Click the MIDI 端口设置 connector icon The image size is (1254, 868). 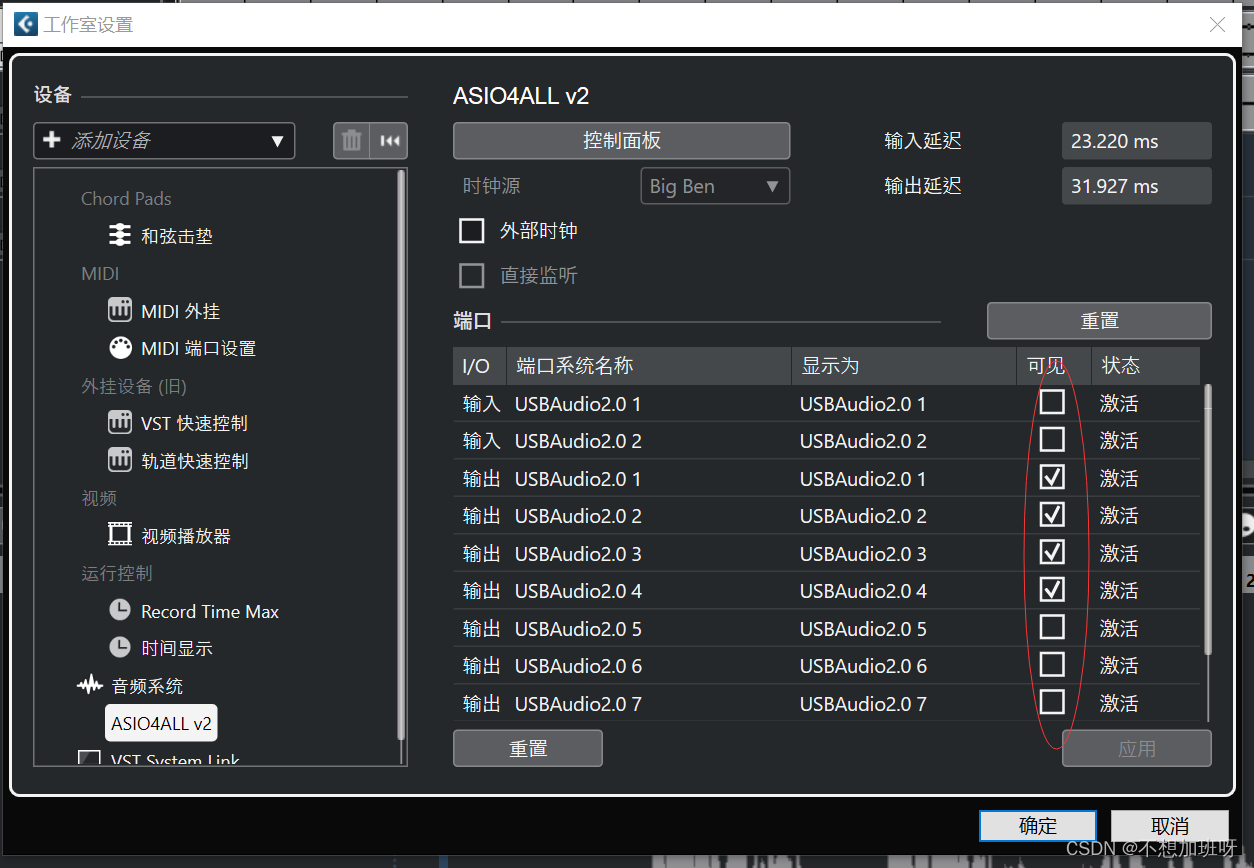tap(120, 348)
